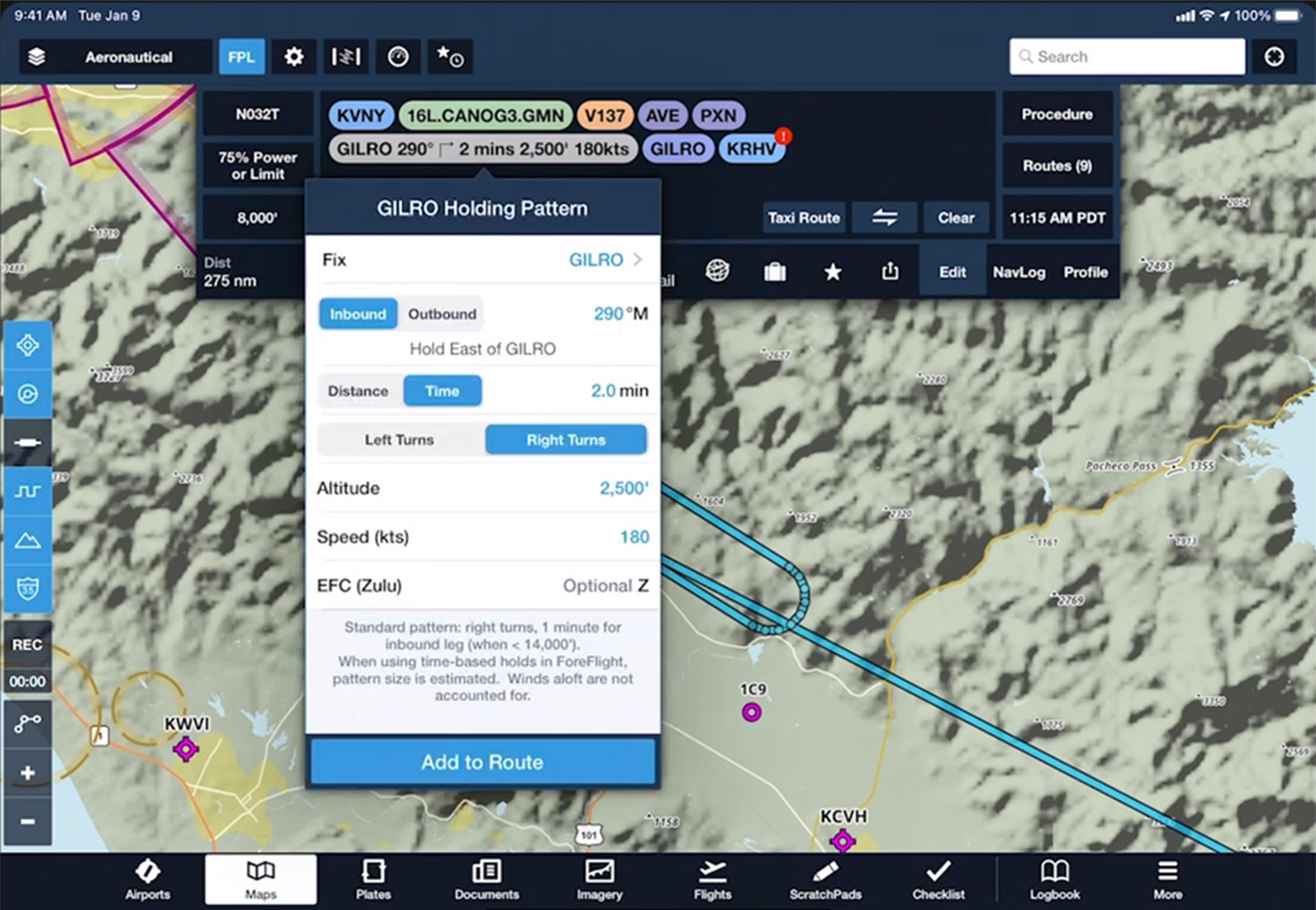Add route to favorites star
Screen dimensions: 1316x910
click(x=833, y=271)
